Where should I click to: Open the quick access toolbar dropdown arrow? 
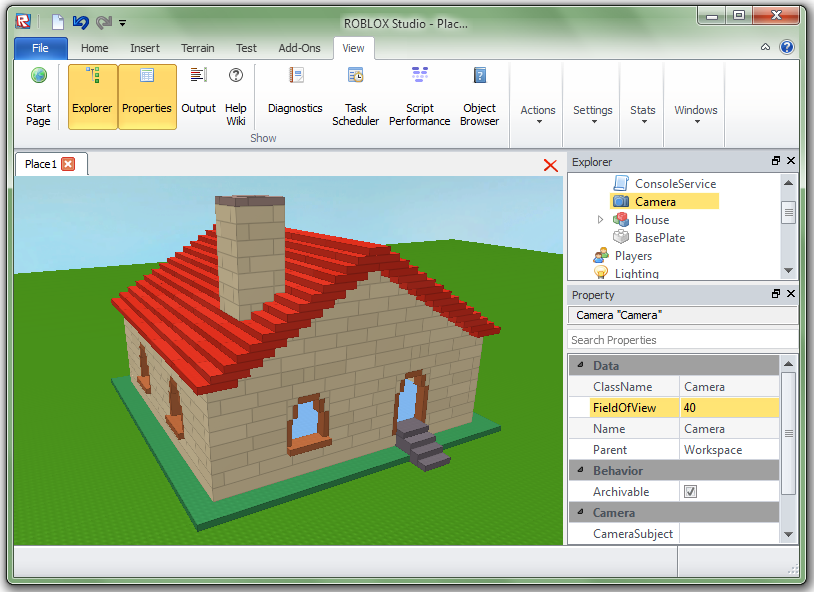123,23
